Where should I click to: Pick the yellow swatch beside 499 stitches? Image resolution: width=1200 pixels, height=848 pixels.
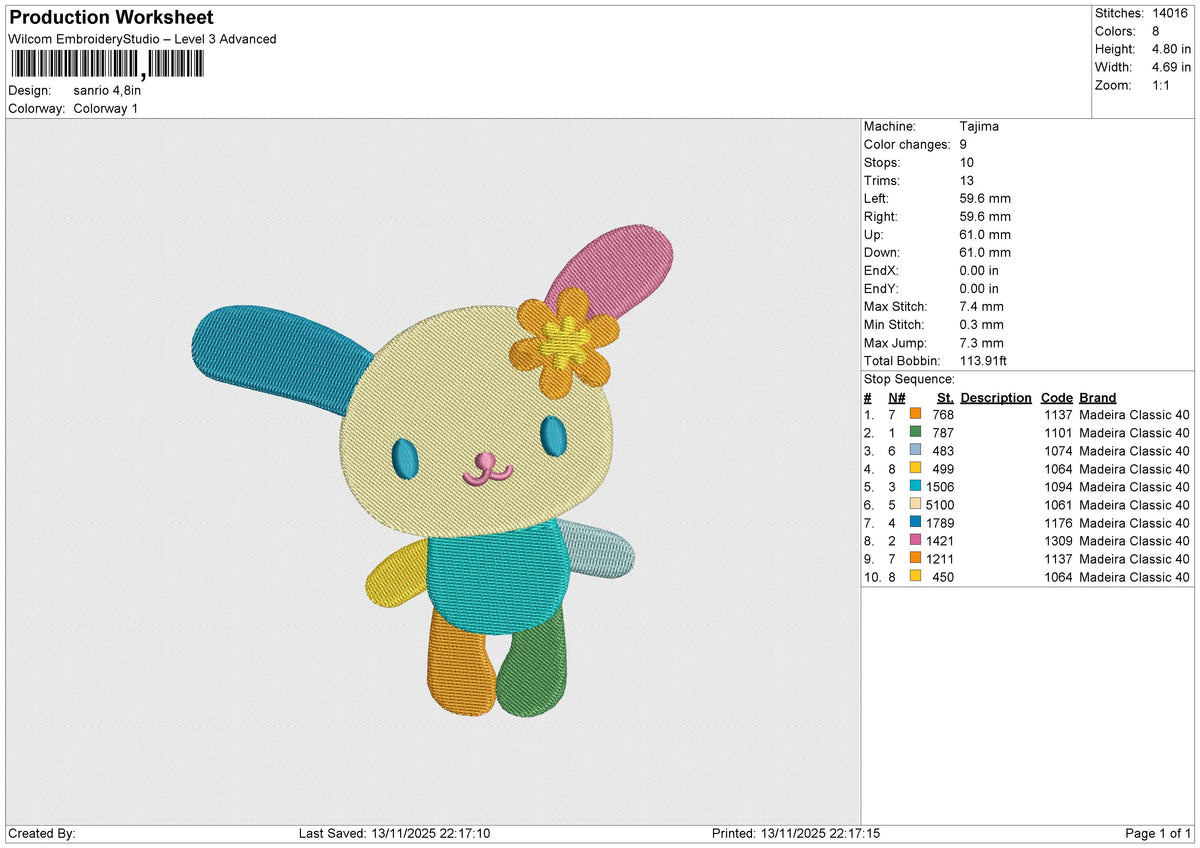tap(915, 469)
